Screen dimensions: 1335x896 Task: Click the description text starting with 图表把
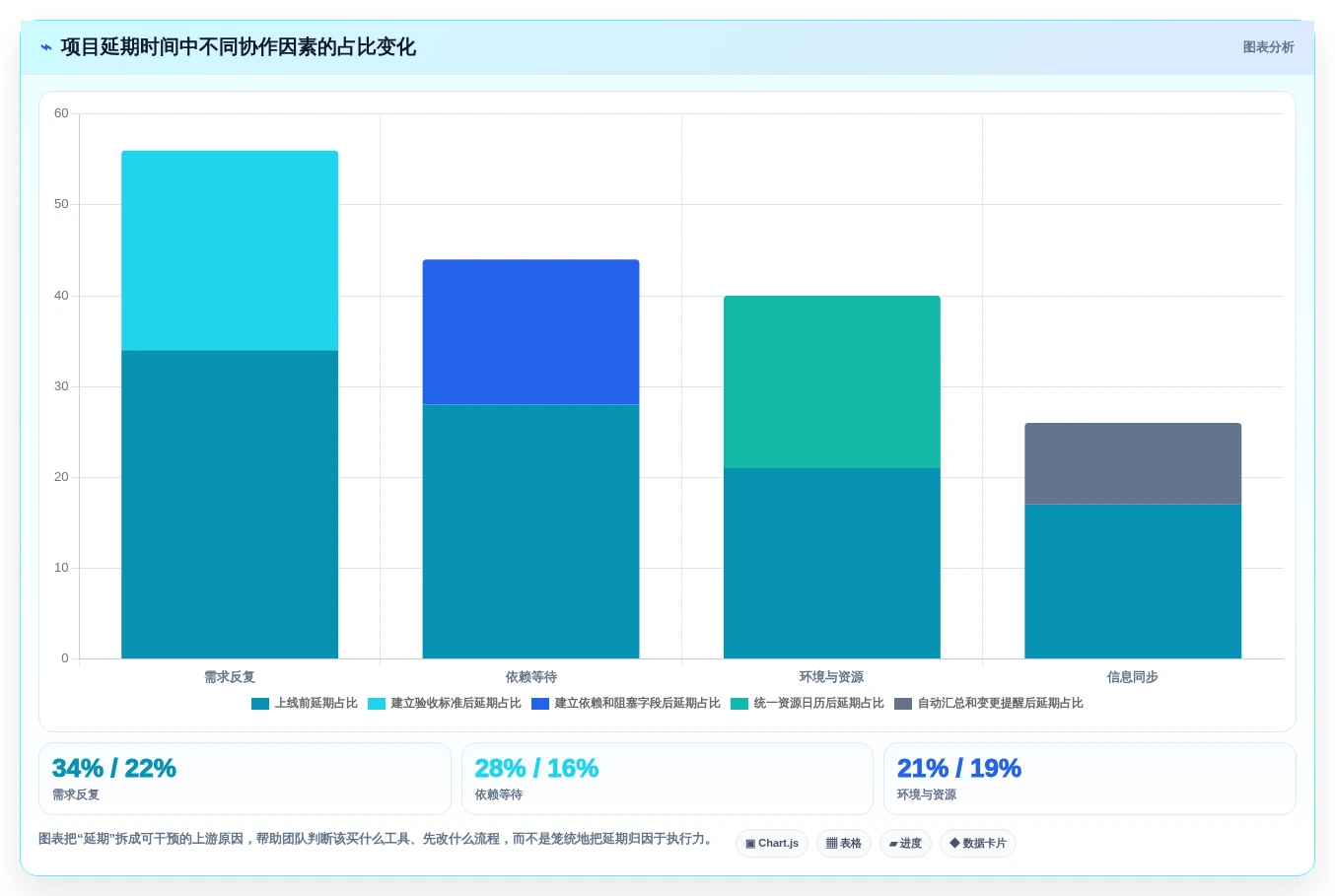point(376,839)
